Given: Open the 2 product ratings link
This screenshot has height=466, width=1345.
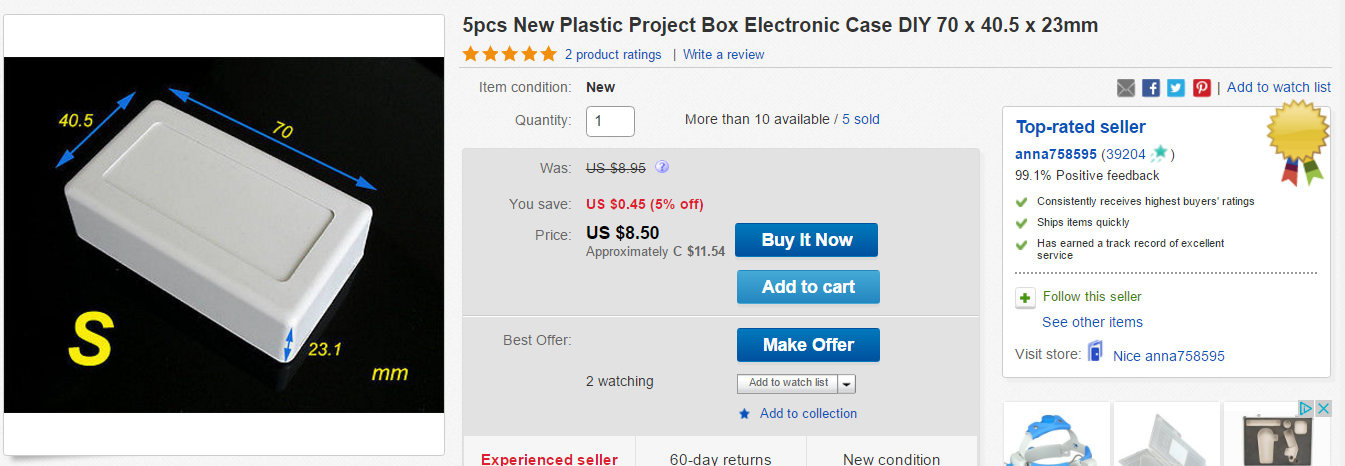Looking at the screenshot, I should [613, 55].
